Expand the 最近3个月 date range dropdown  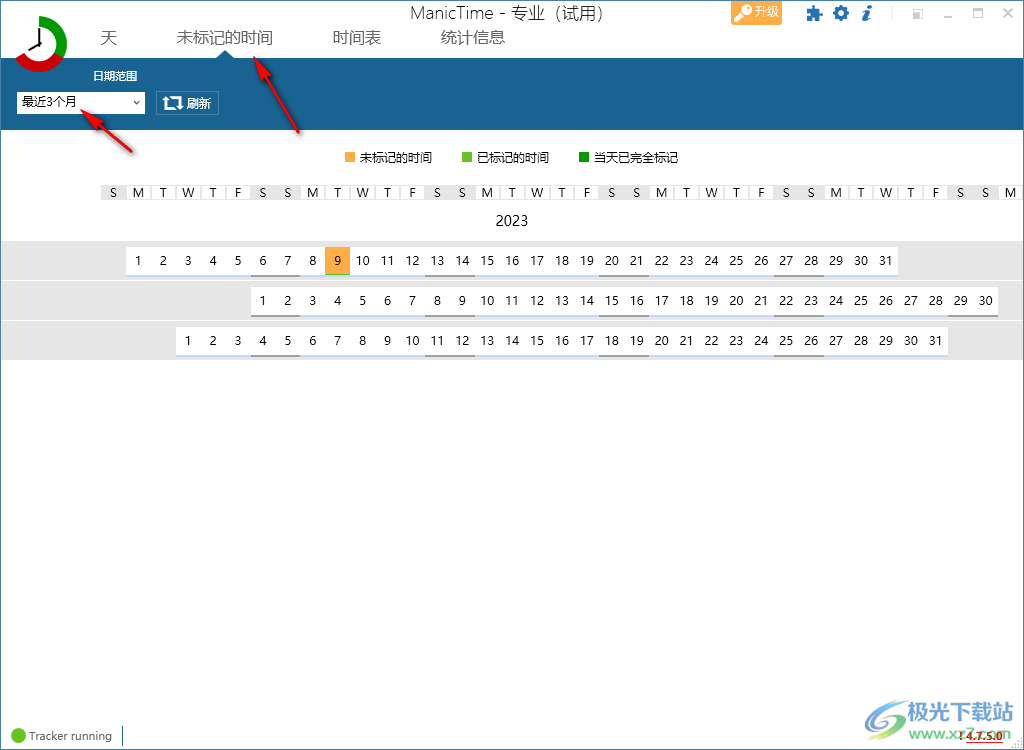(81, 103)
